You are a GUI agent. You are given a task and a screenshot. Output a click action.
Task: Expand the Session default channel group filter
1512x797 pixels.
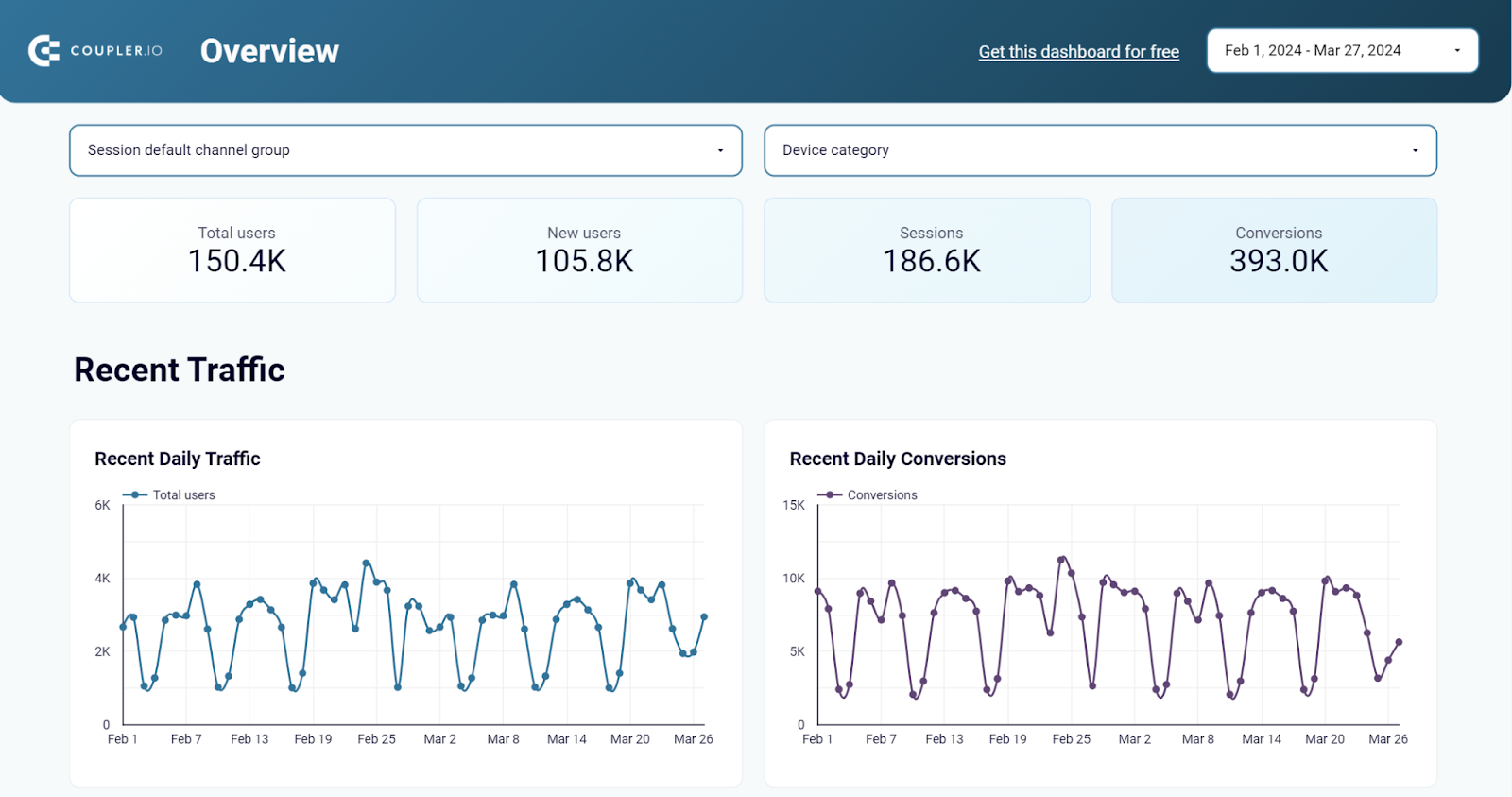pyautogui.click(x=405, y=150)
